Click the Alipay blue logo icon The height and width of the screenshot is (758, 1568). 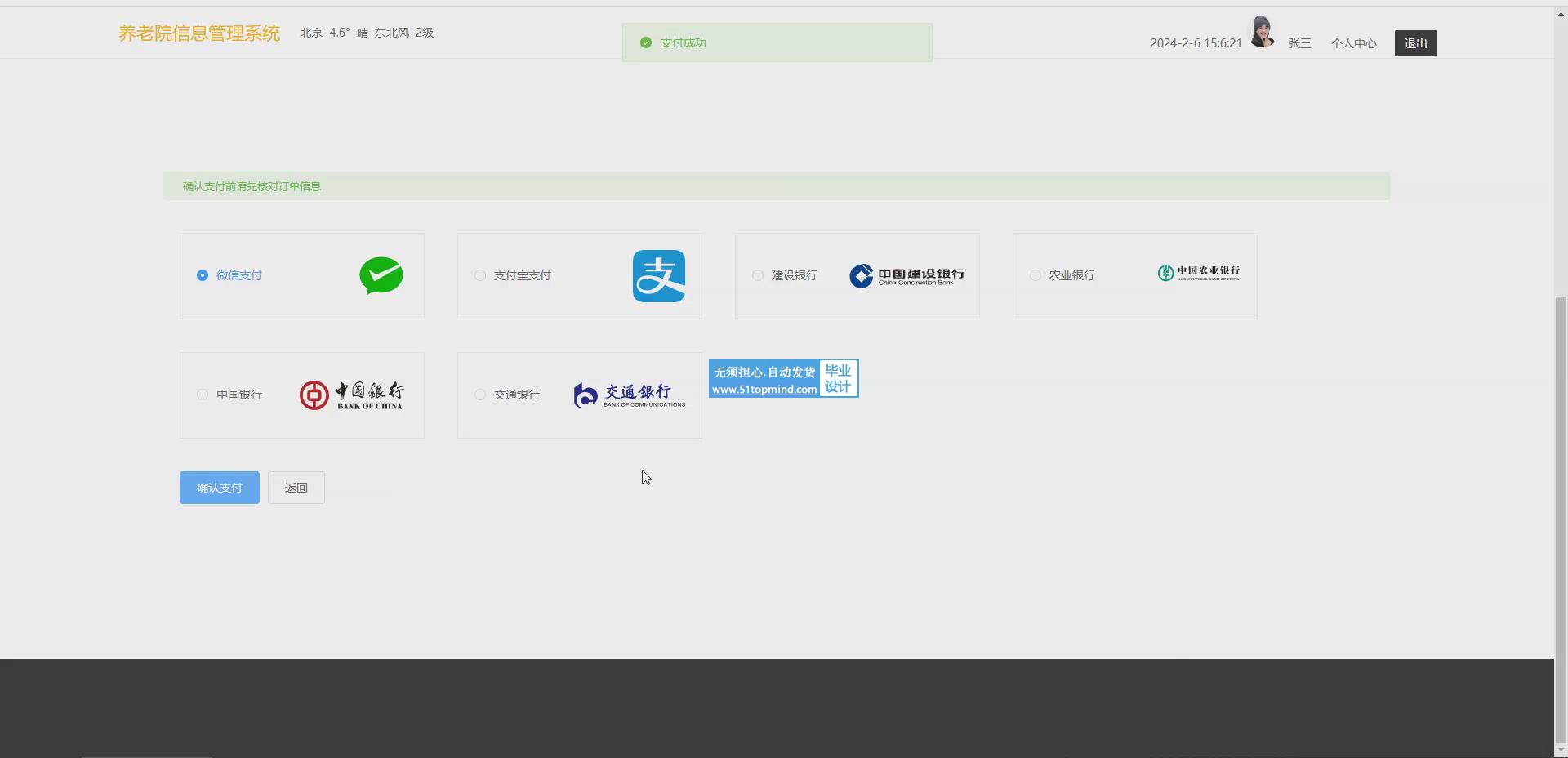658,276
